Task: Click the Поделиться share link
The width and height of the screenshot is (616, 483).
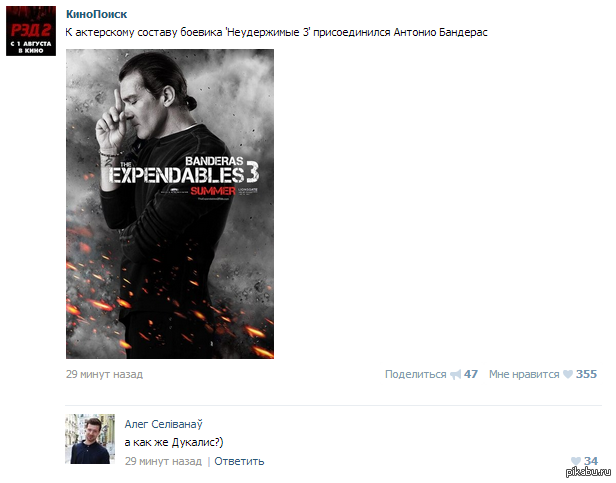Action: pos(415,374)
